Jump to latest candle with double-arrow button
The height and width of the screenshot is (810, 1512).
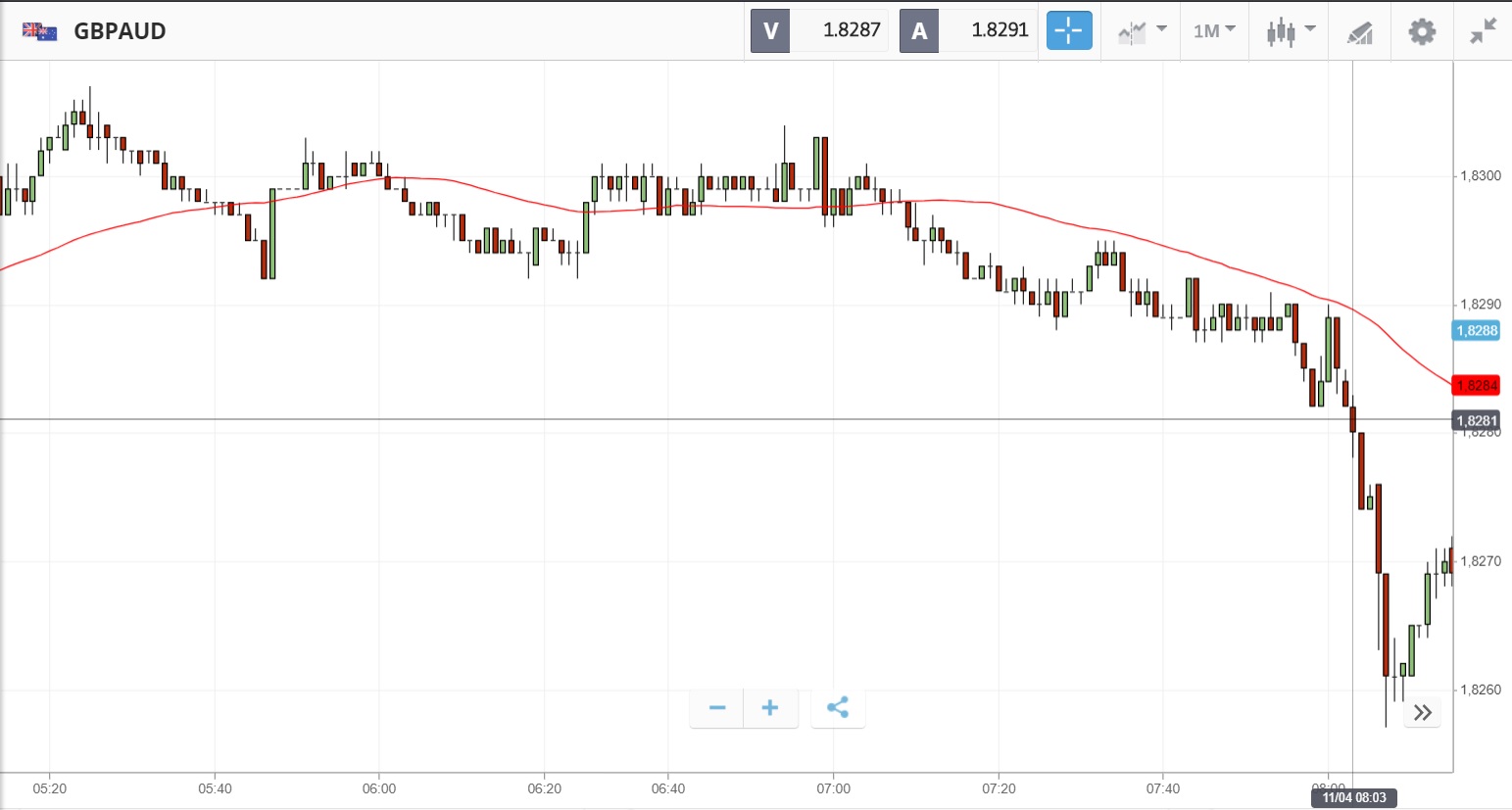1423,712
